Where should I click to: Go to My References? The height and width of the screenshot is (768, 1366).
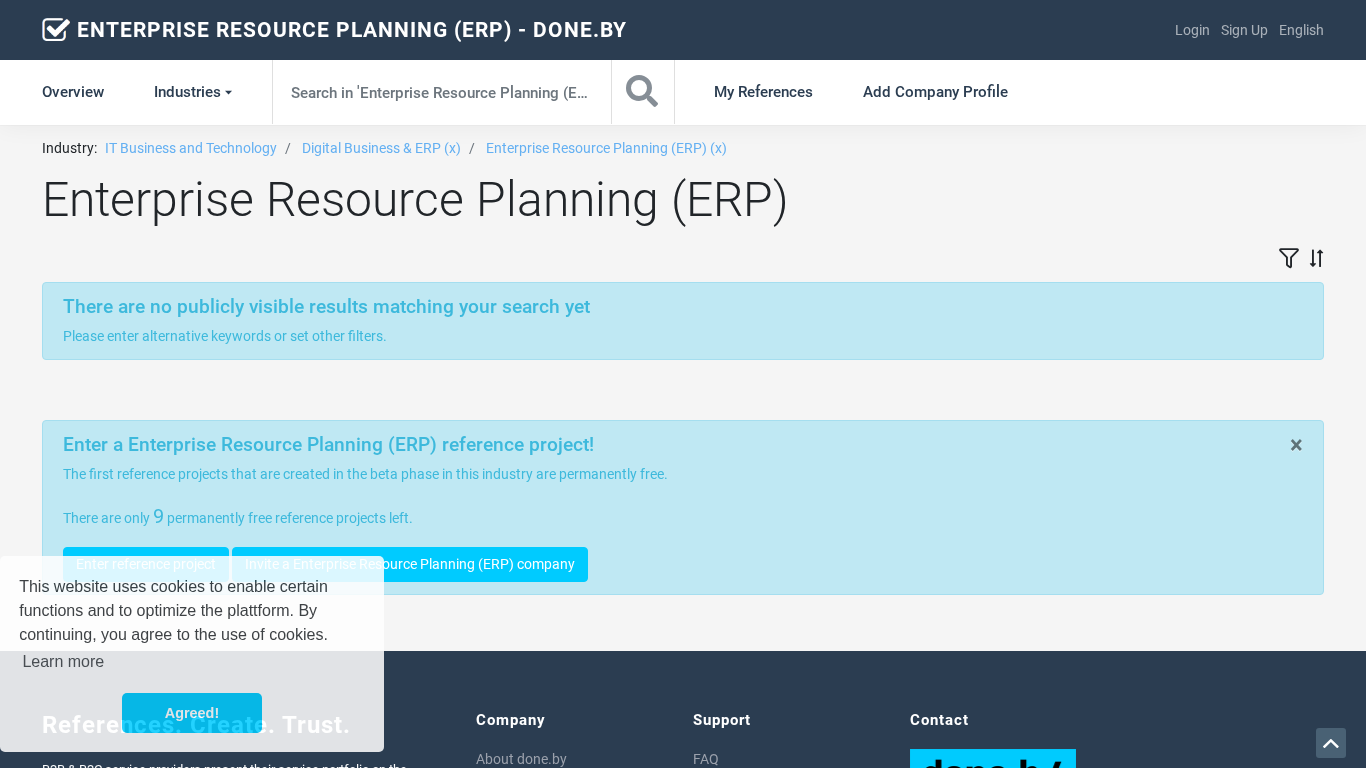(x=763, y=92)
